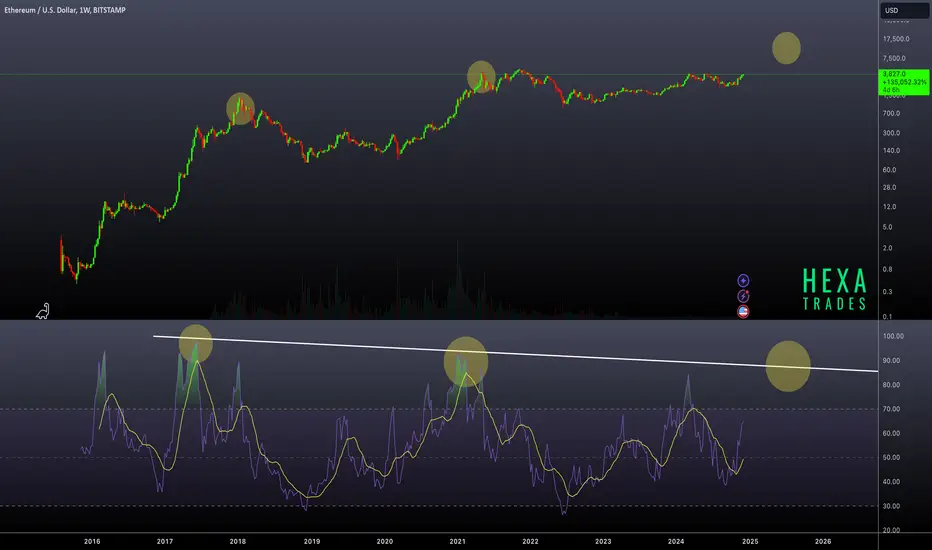The height and width of the screenshot is (550, 932).
Task: Click the 70.00 RSI scale label
Action: (891, 409)
